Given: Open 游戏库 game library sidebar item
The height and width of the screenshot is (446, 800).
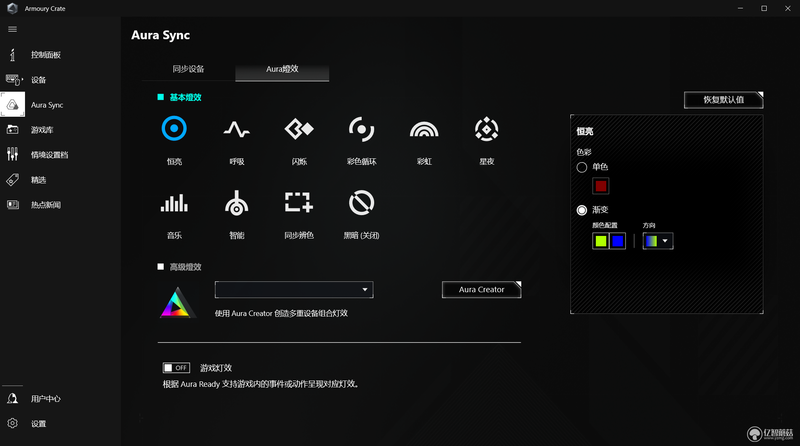Looking at the screenshot, I should [60, 130].
